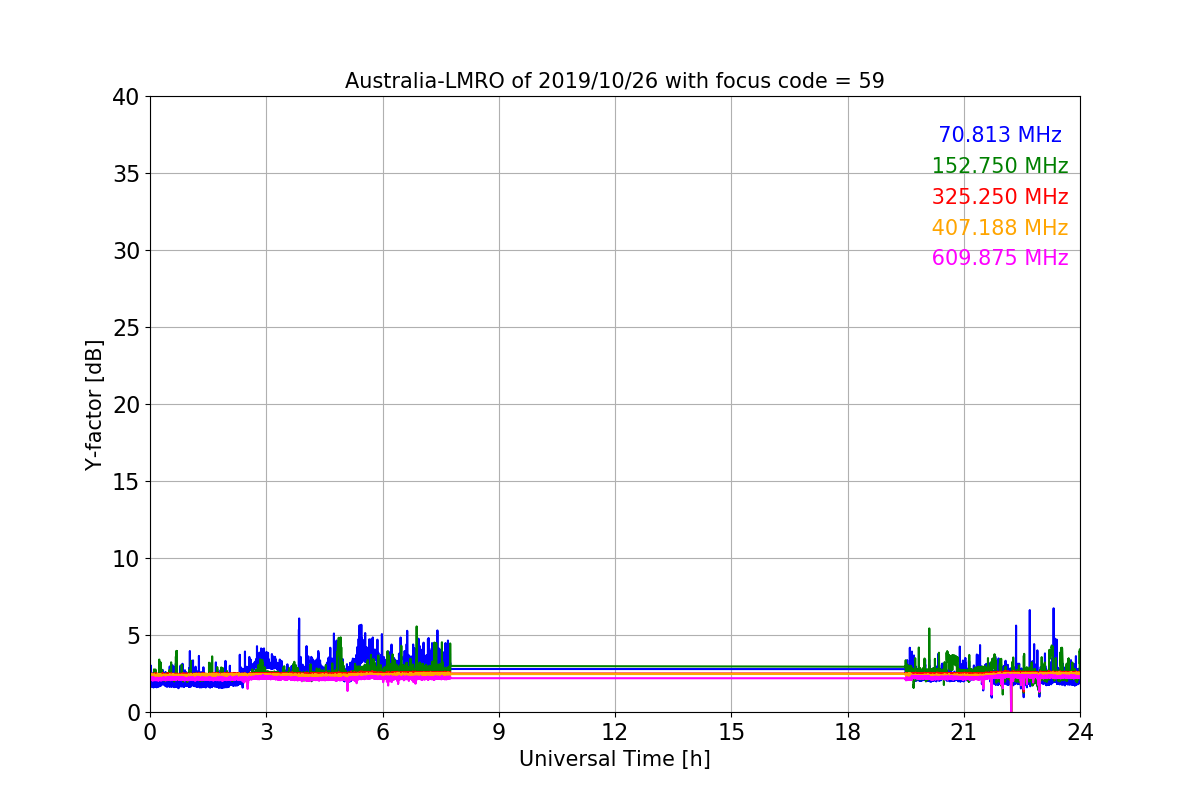Click x-axis tick label 3

(266, 732)
